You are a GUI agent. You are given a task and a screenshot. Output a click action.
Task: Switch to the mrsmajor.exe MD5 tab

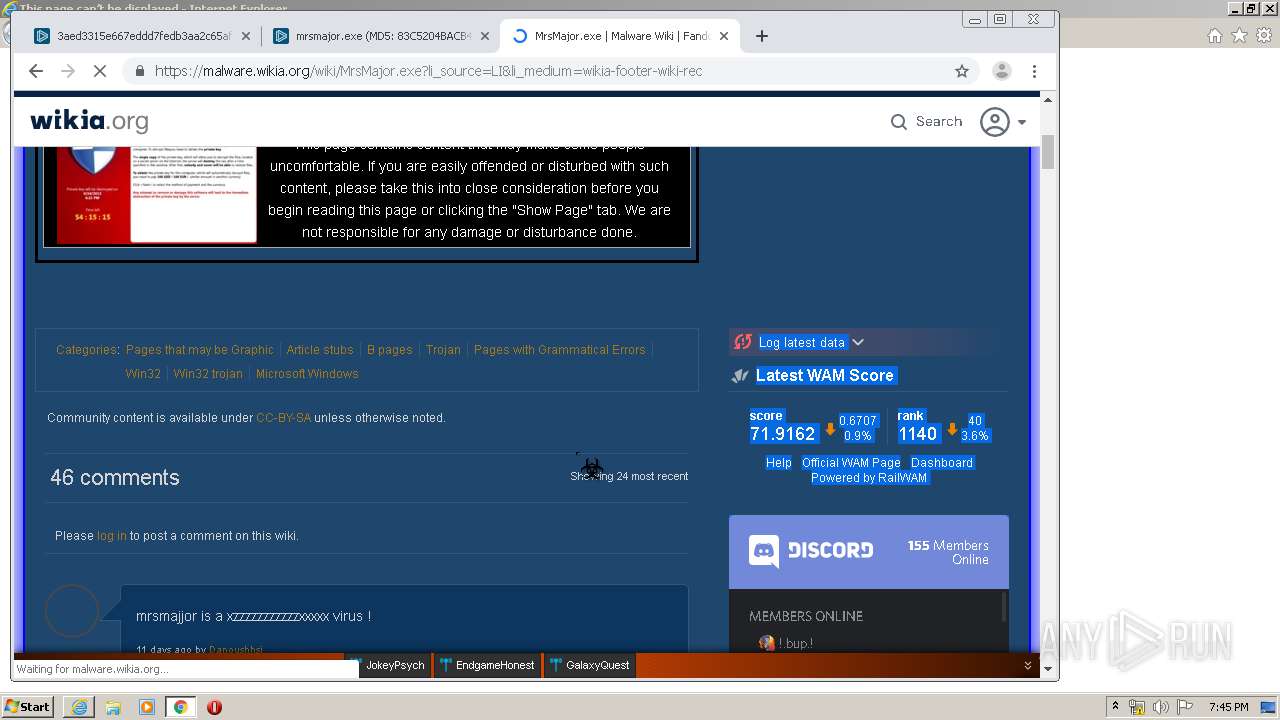point(380,36)
